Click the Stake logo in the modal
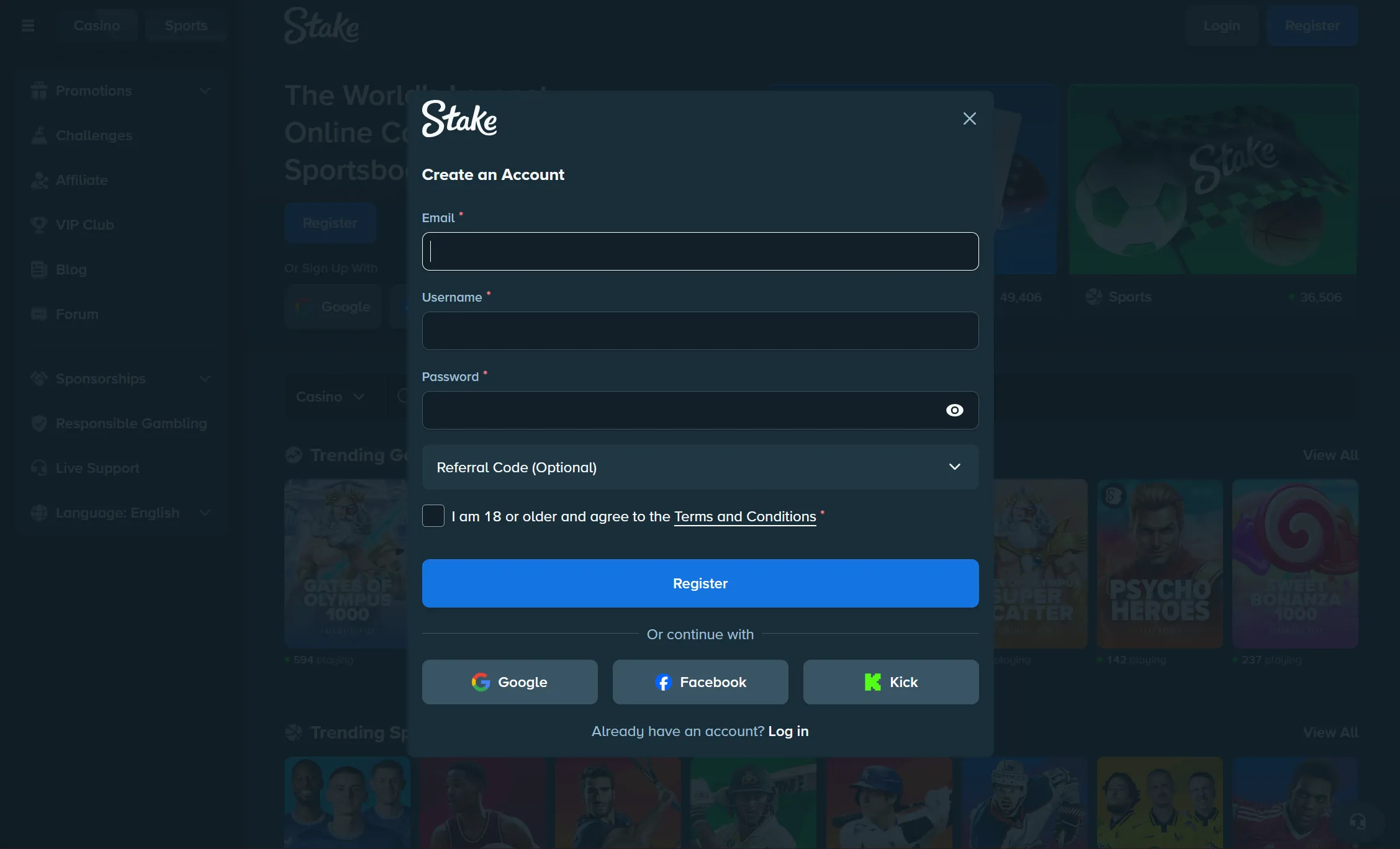This screenshot has width=1400, height=849. pos(459,119)
